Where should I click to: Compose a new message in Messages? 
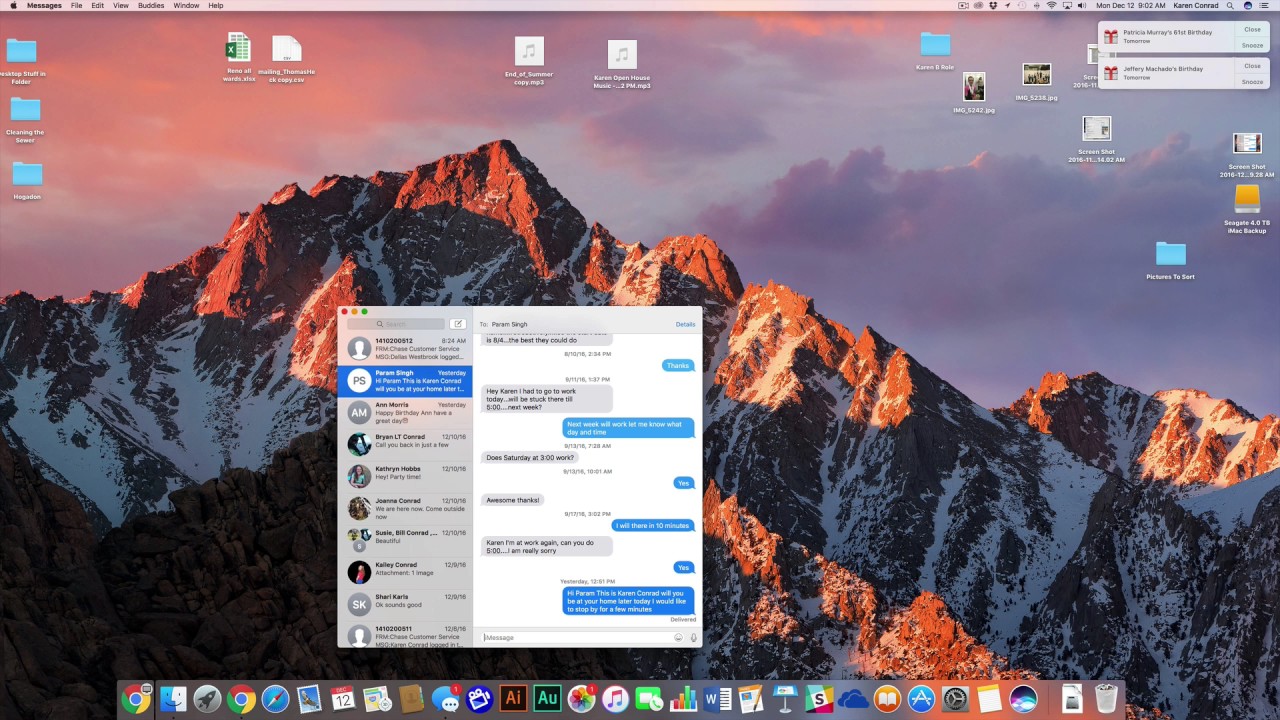[458, 324]
